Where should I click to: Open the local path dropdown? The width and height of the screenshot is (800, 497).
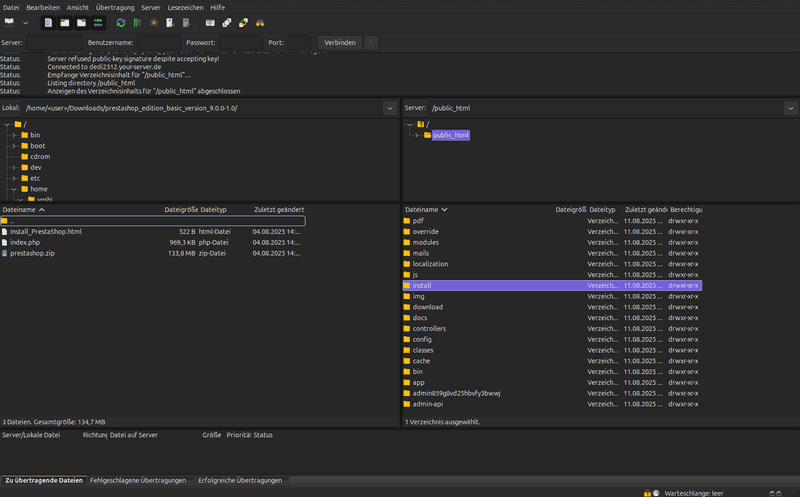click(389, 107)
